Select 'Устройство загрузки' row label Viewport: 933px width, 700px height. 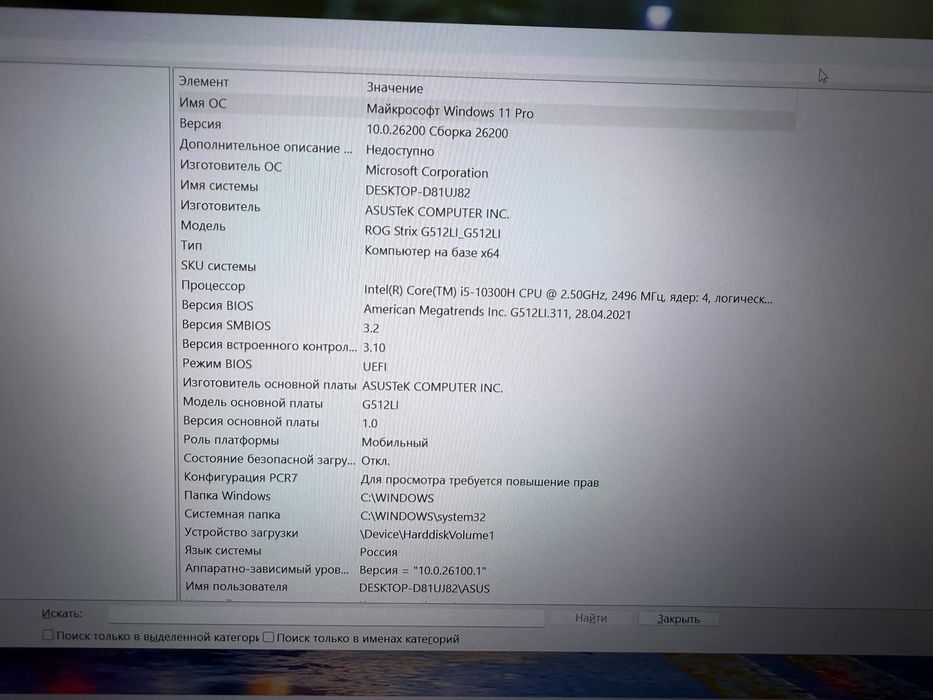pyautogui.click(x=242, y=533)
